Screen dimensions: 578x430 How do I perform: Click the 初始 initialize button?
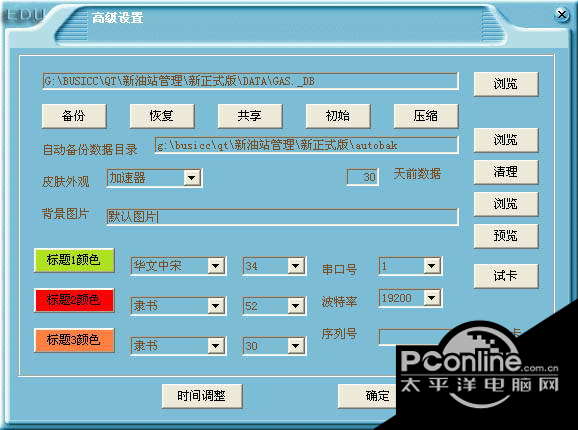(x=338, y=116)
